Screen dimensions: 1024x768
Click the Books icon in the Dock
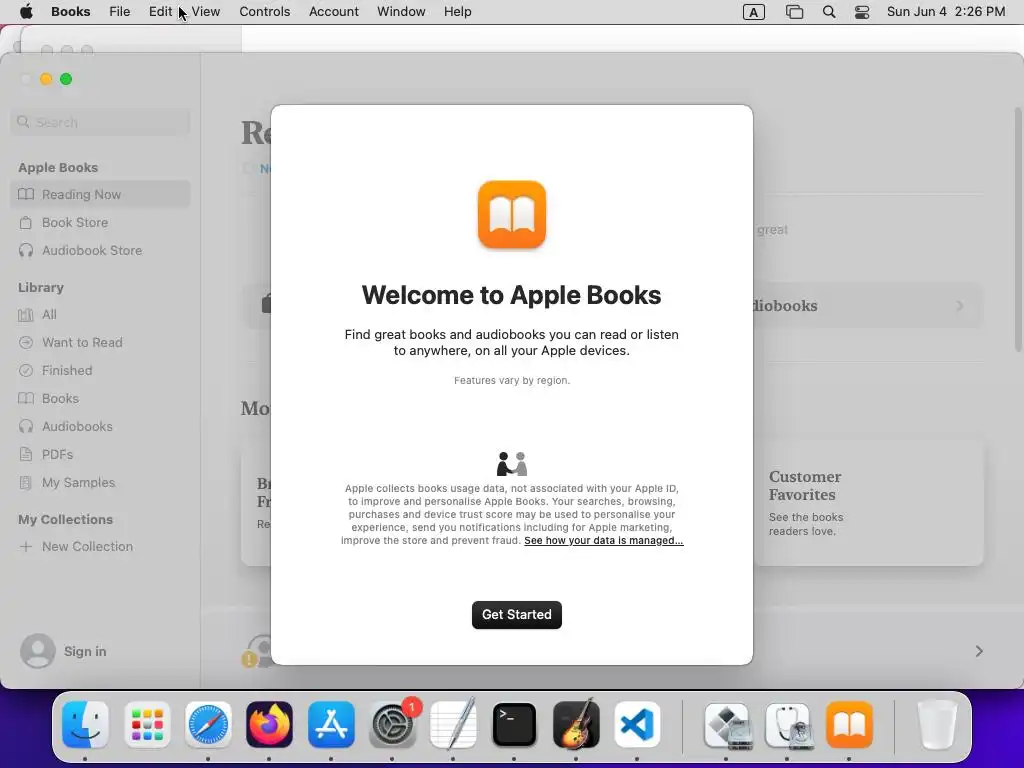coord(850,725)
